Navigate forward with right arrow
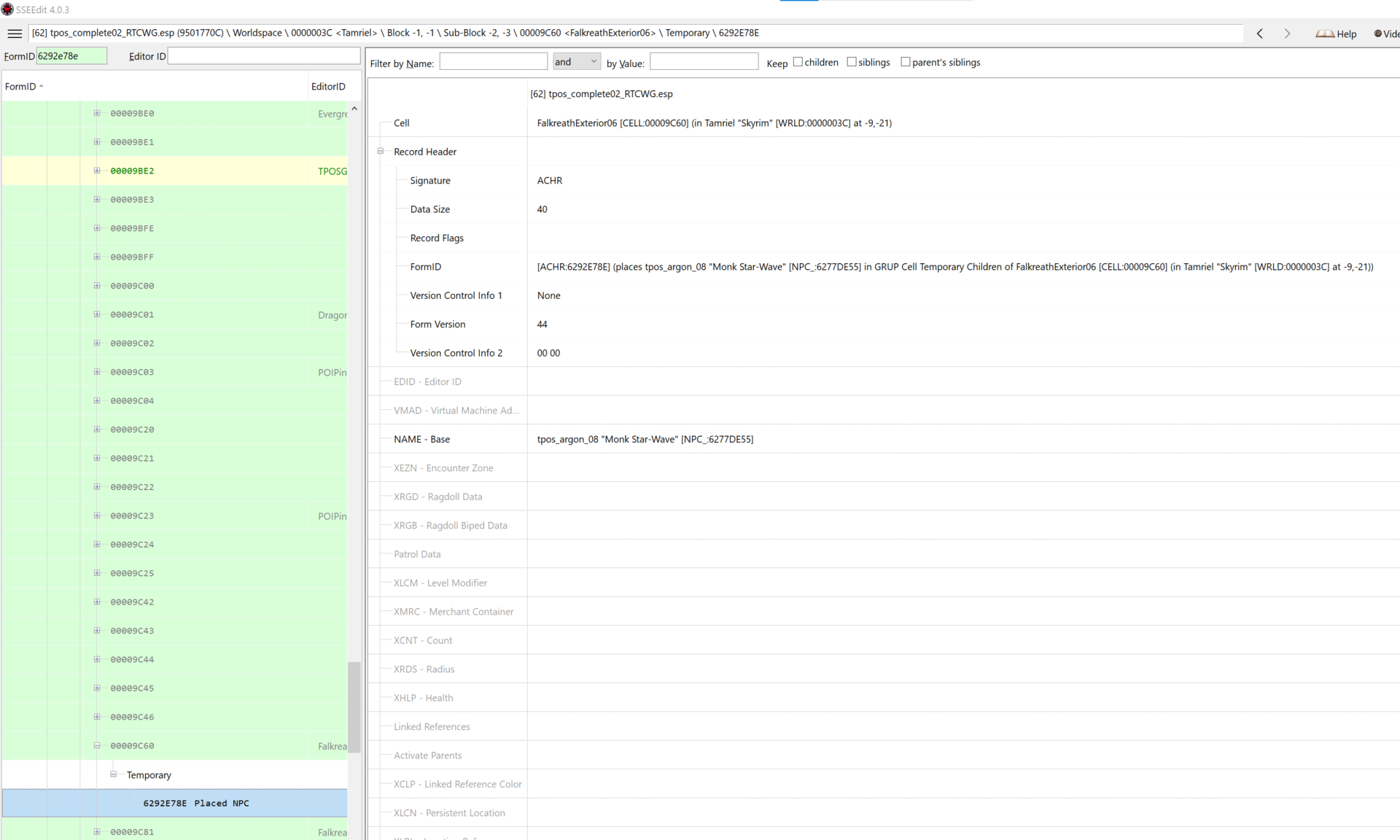The width and height of the screenshot is (1400, 840). click(x=1287, y=34)
